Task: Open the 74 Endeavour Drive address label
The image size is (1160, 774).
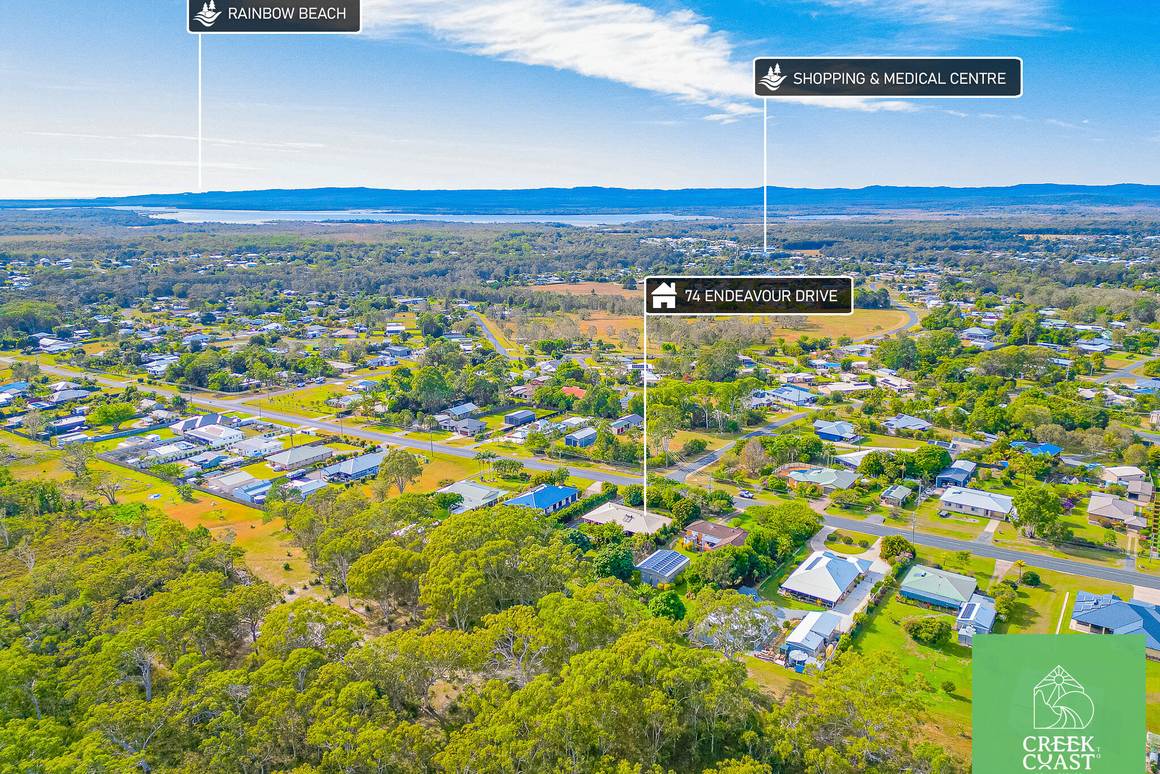Action: 749,296
